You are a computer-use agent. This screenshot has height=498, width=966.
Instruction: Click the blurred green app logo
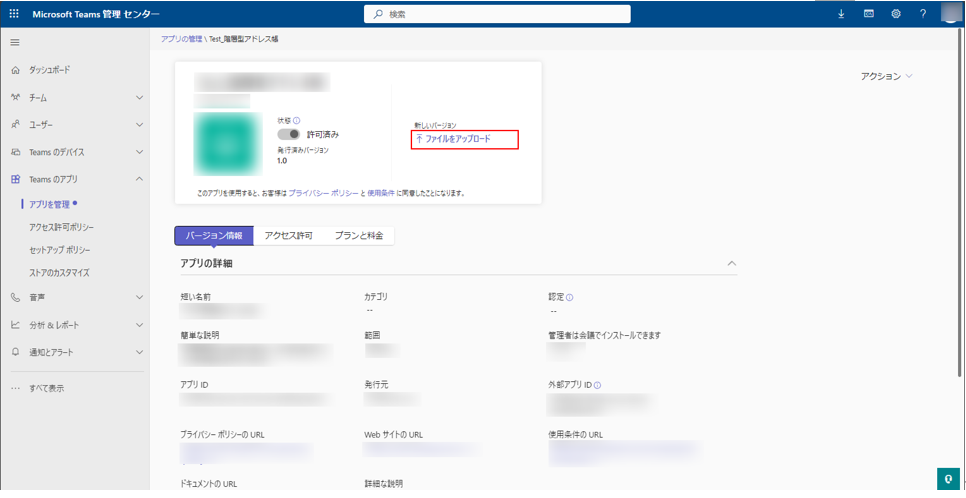tap(228, 144)
